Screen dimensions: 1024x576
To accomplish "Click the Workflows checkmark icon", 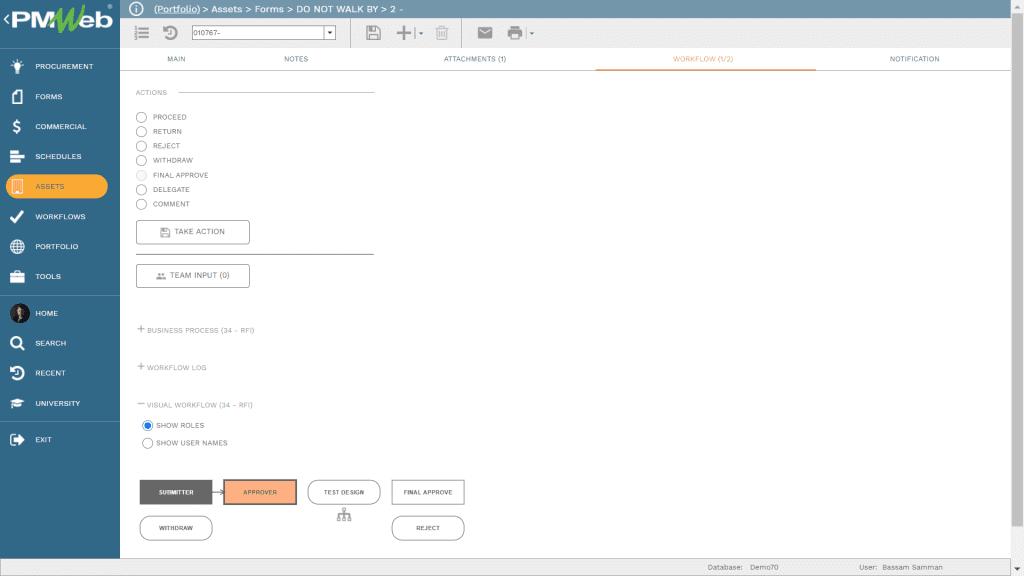I will [18, 217].
